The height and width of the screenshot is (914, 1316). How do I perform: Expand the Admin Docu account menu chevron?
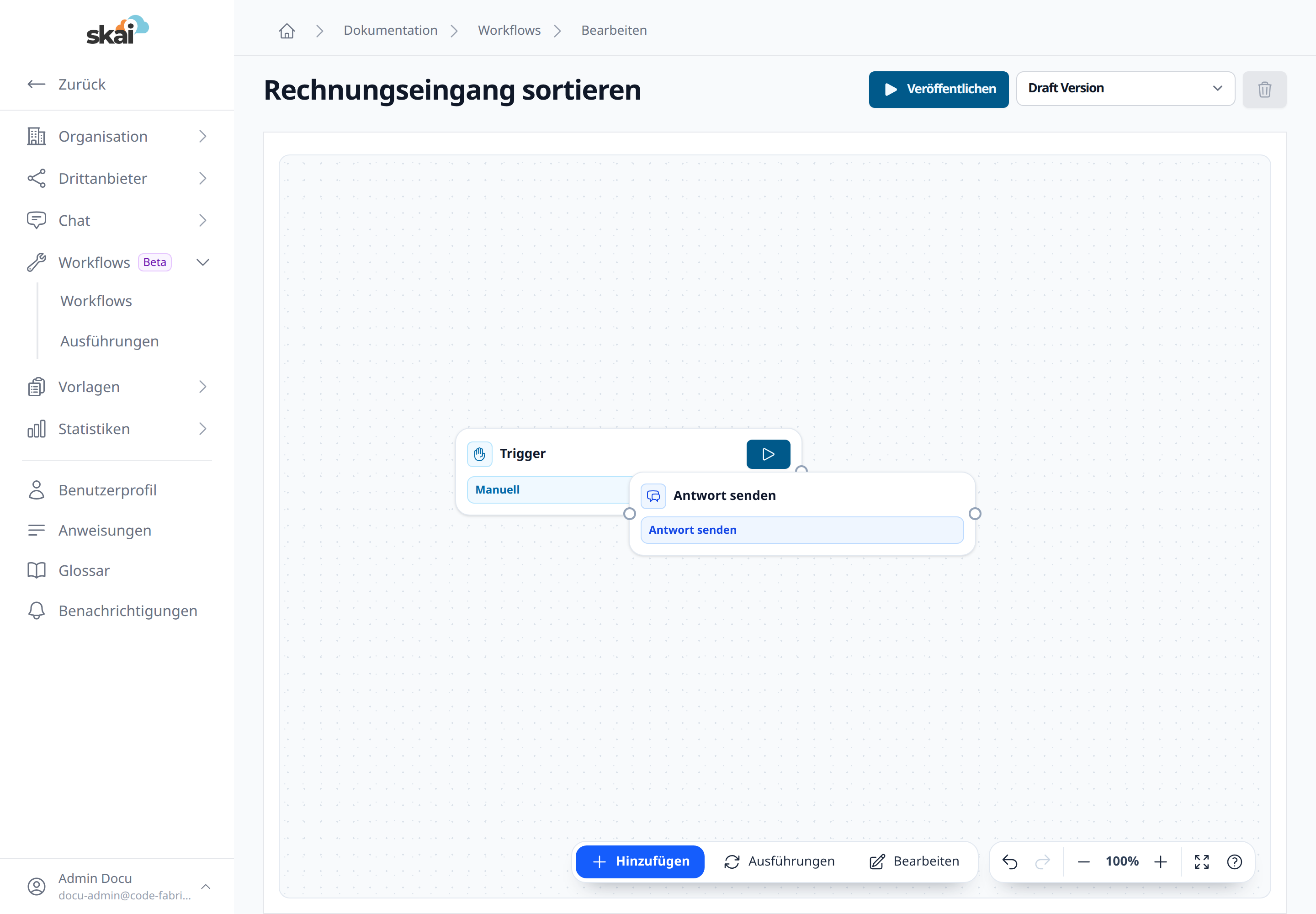(x=206, y=887)
